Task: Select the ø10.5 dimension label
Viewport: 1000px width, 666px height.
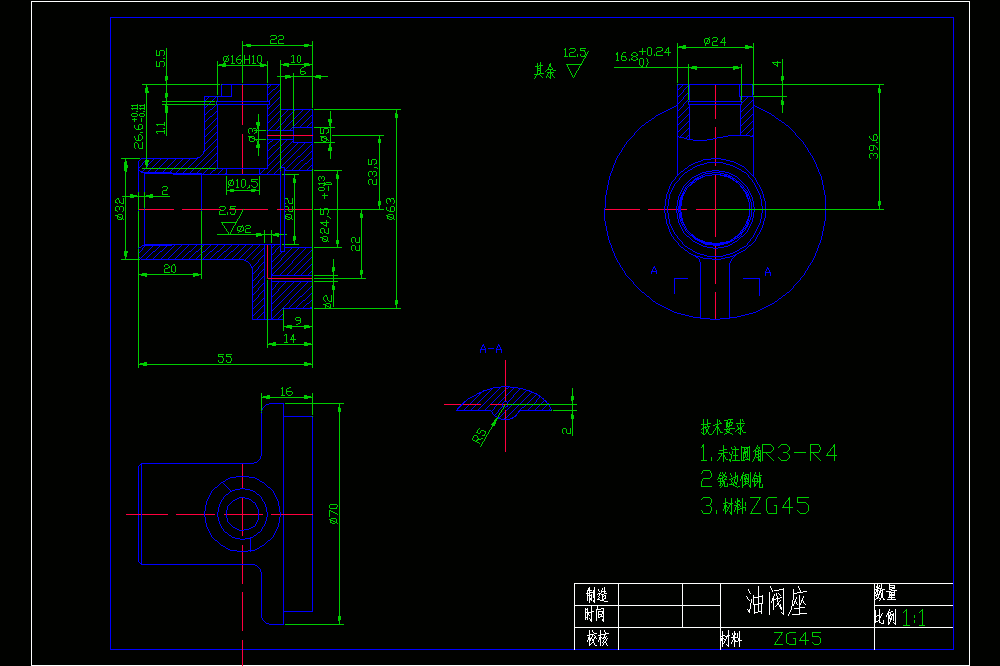Action: pos(242,184)
